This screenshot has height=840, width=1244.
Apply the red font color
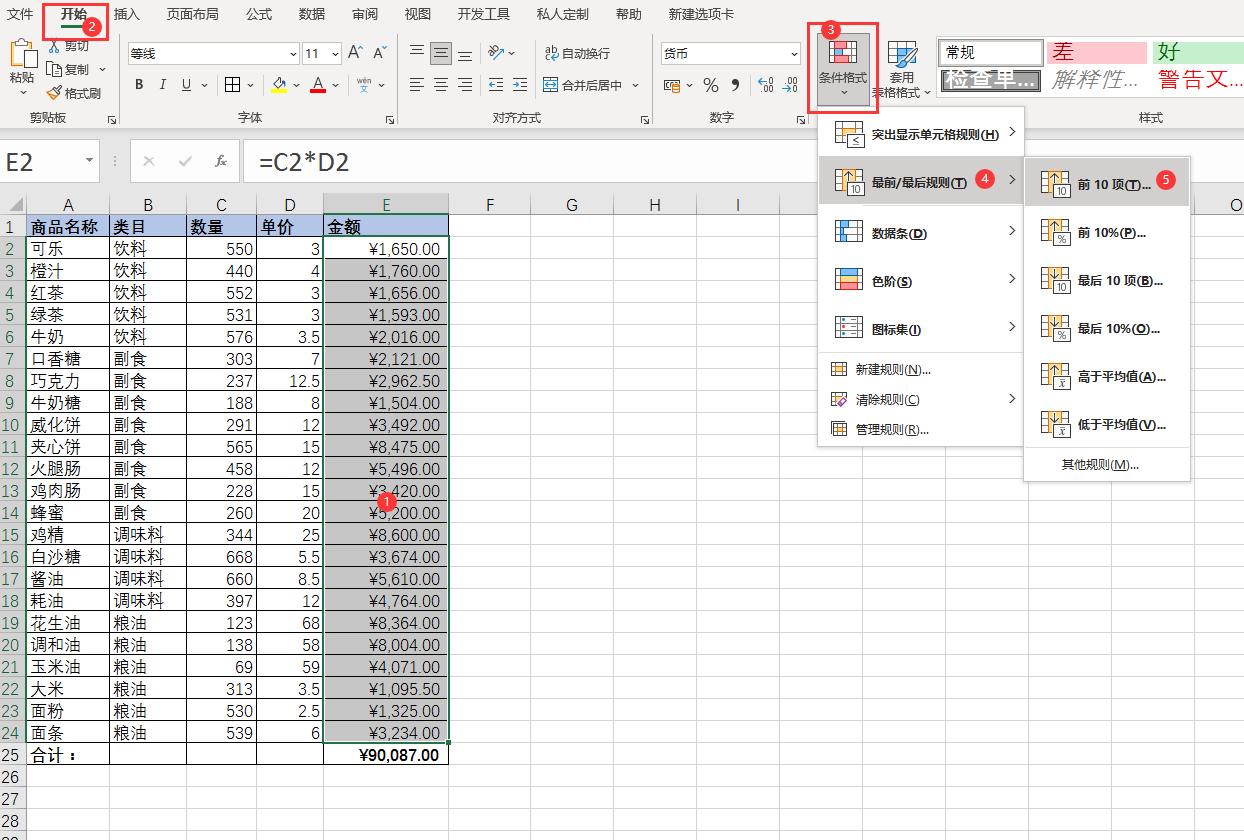(318, 85)
